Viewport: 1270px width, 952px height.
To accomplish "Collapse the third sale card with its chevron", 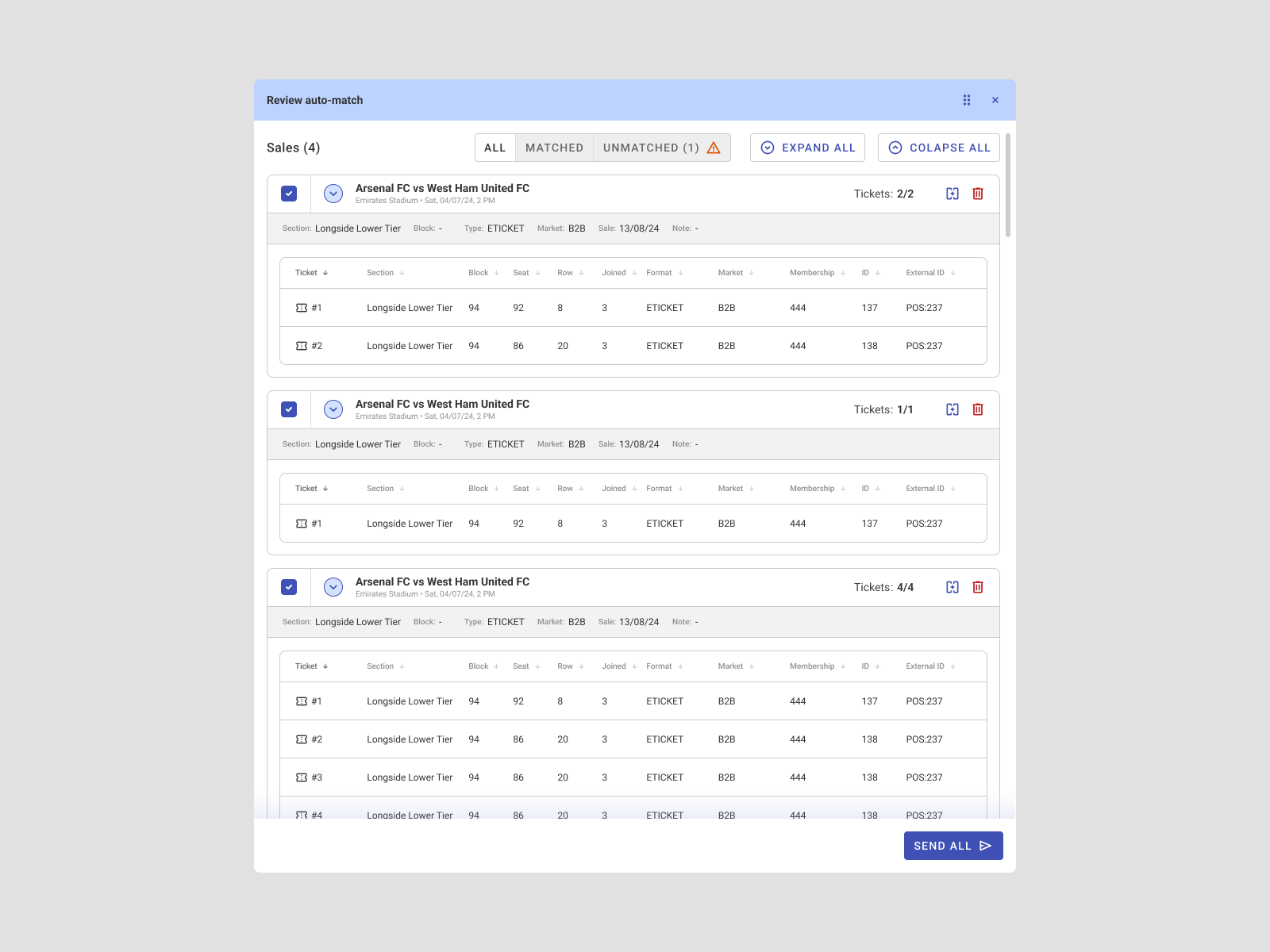I will tap(333, 587).
